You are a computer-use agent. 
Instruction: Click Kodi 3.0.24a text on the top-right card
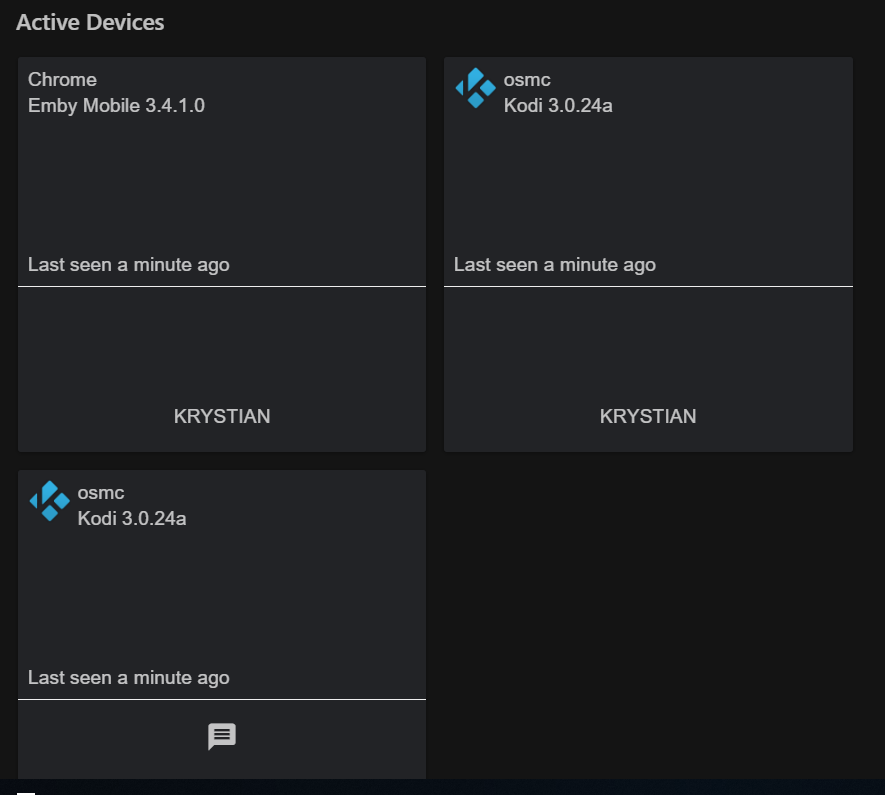(558, 105)
